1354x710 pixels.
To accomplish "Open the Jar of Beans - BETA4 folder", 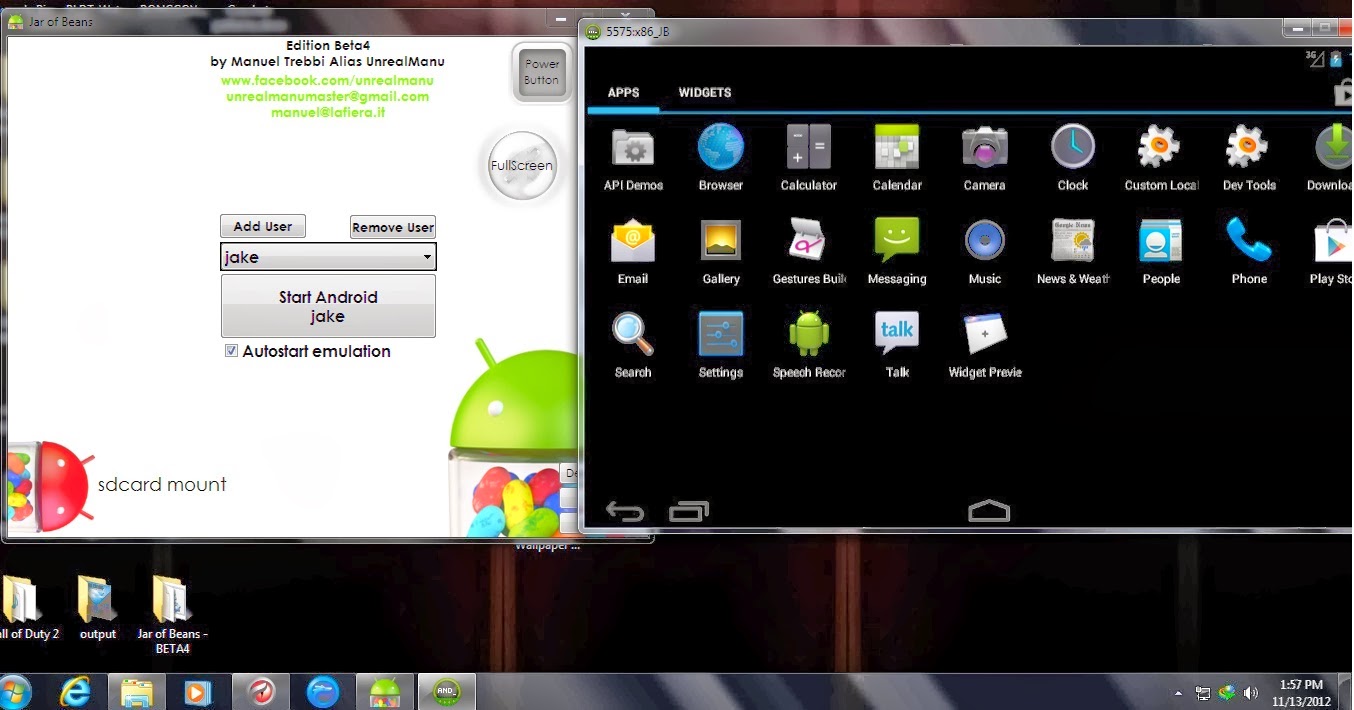I will [x=172, y=615].
